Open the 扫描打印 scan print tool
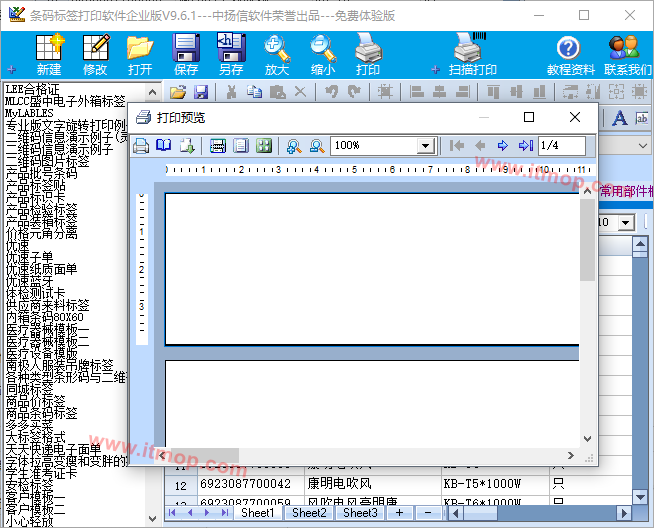 click(x=472, y=54)
